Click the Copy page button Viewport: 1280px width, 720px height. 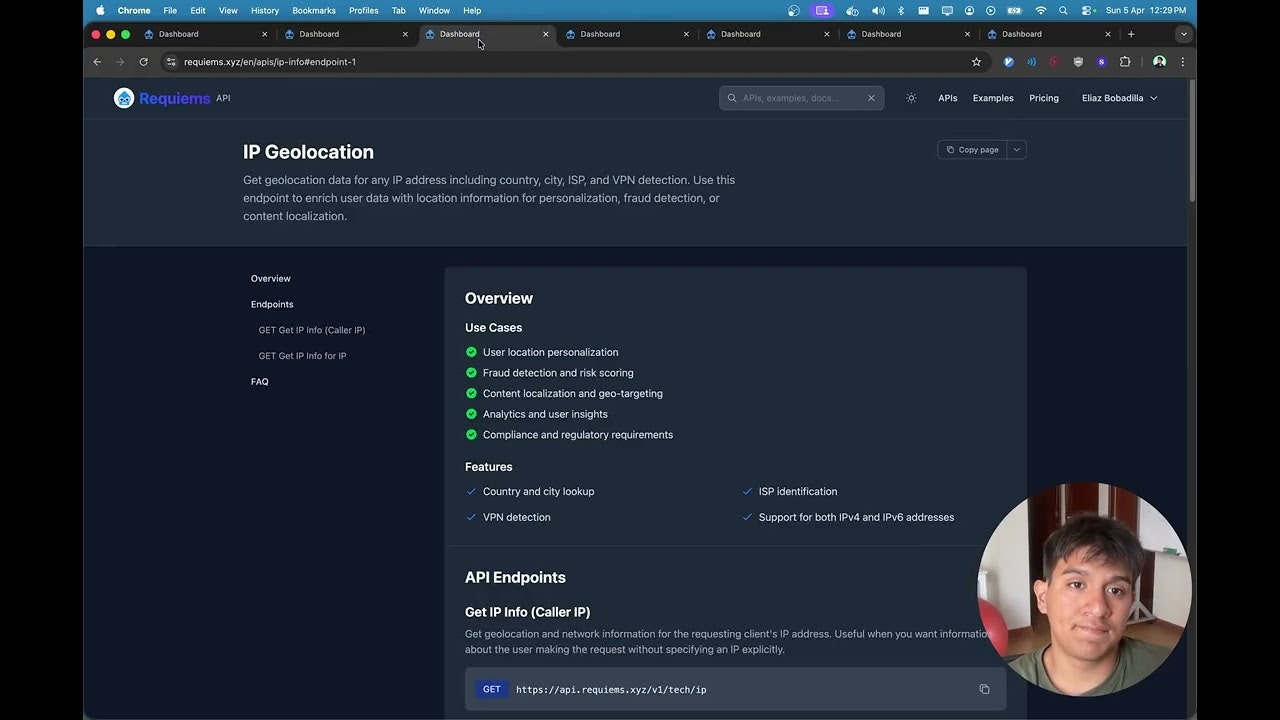(x=972, y=149)
